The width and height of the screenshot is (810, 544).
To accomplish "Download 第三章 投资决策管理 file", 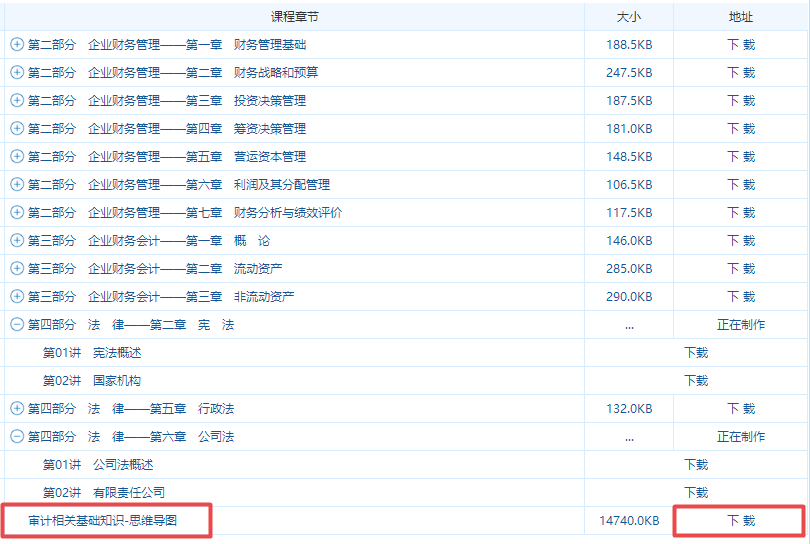I will (x=741, y=101).
